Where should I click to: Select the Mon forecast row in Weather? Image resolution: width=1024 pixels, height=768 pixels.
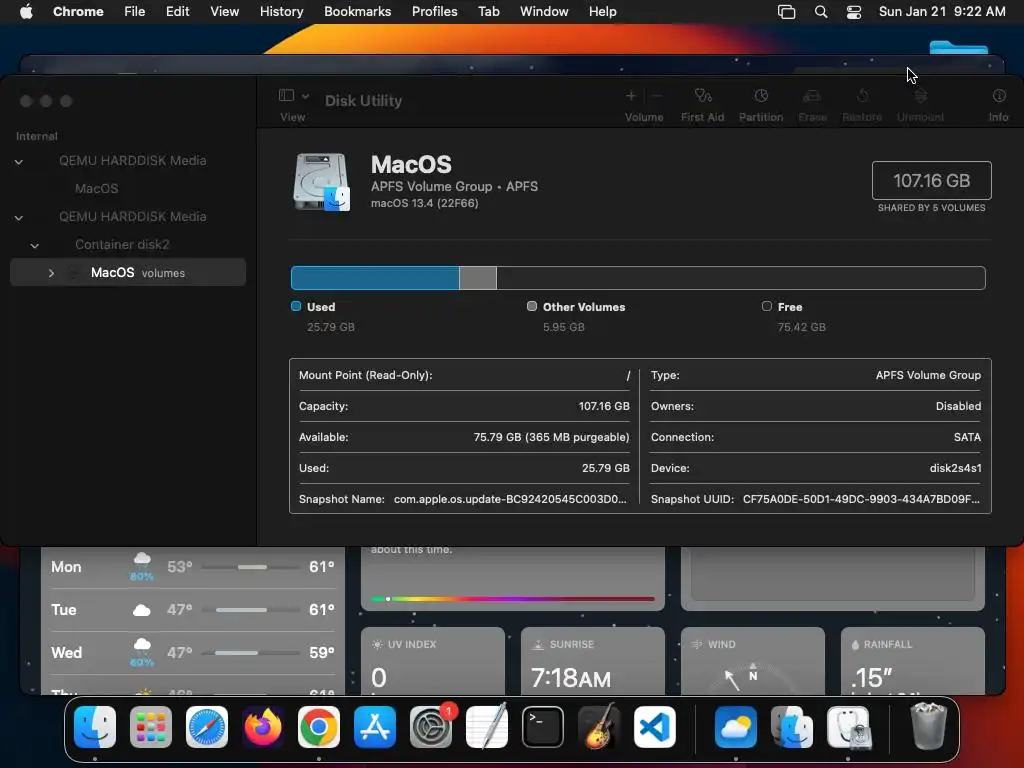192,567
